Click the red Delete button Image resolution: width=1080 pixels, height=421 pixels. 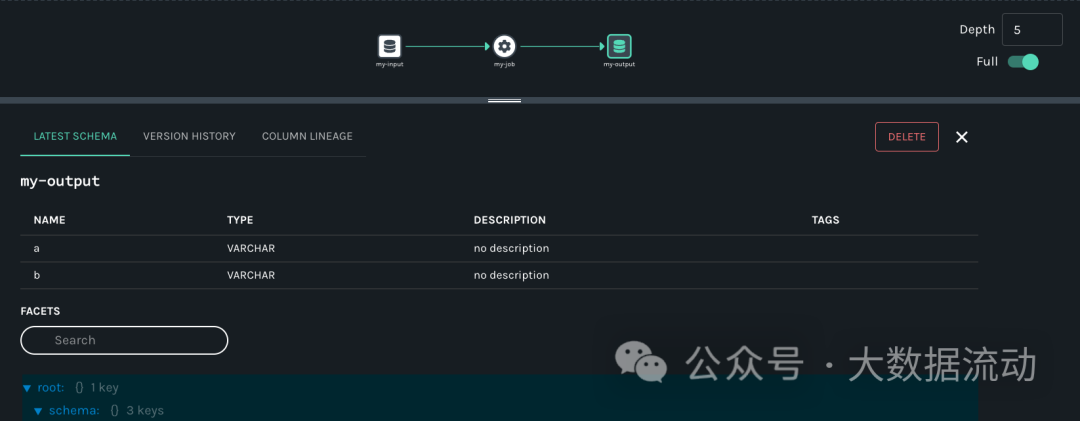tap(906, 136)
